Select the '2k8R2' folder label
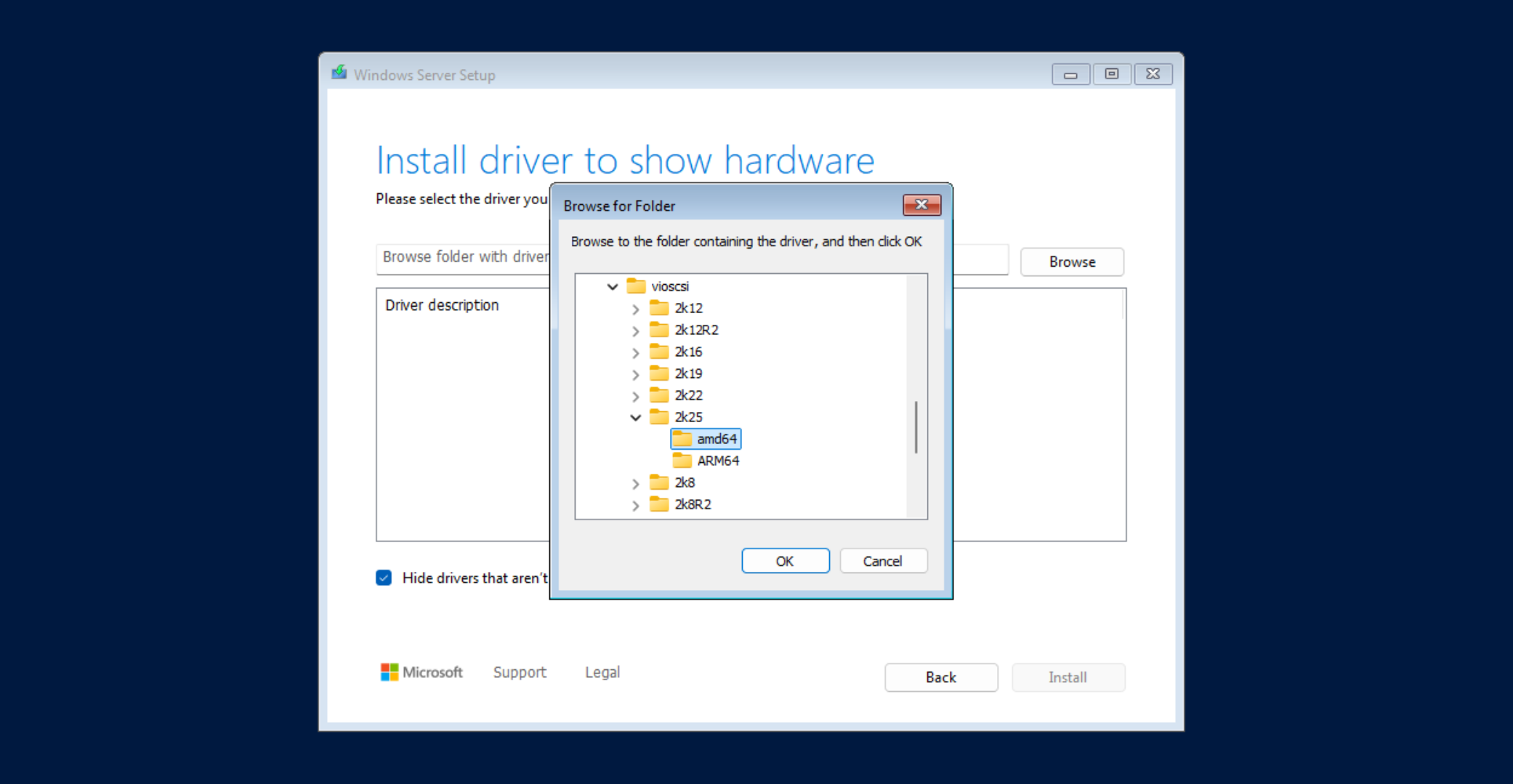This screenshot has width=1513, height=784. pos(693,504)
